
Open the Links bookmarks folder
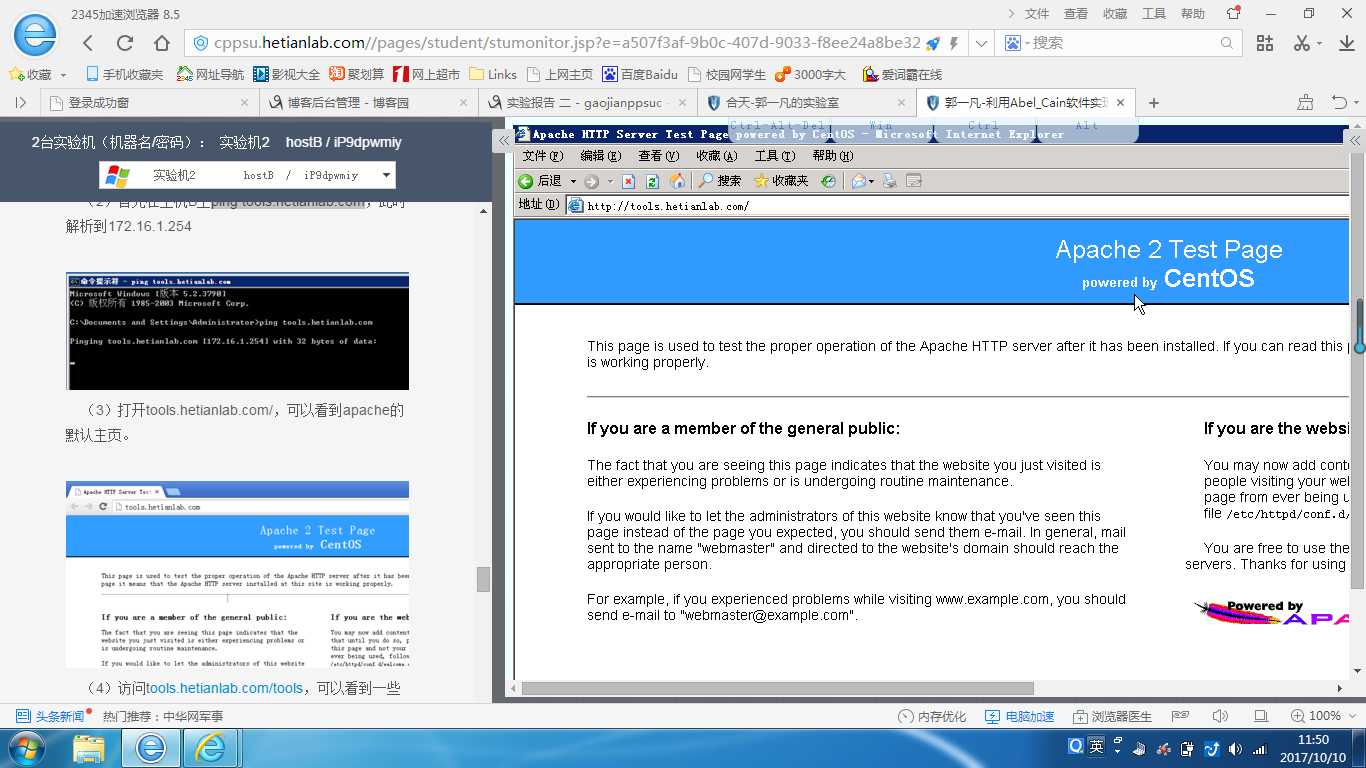pyautogui.click(x=493, y=74)
